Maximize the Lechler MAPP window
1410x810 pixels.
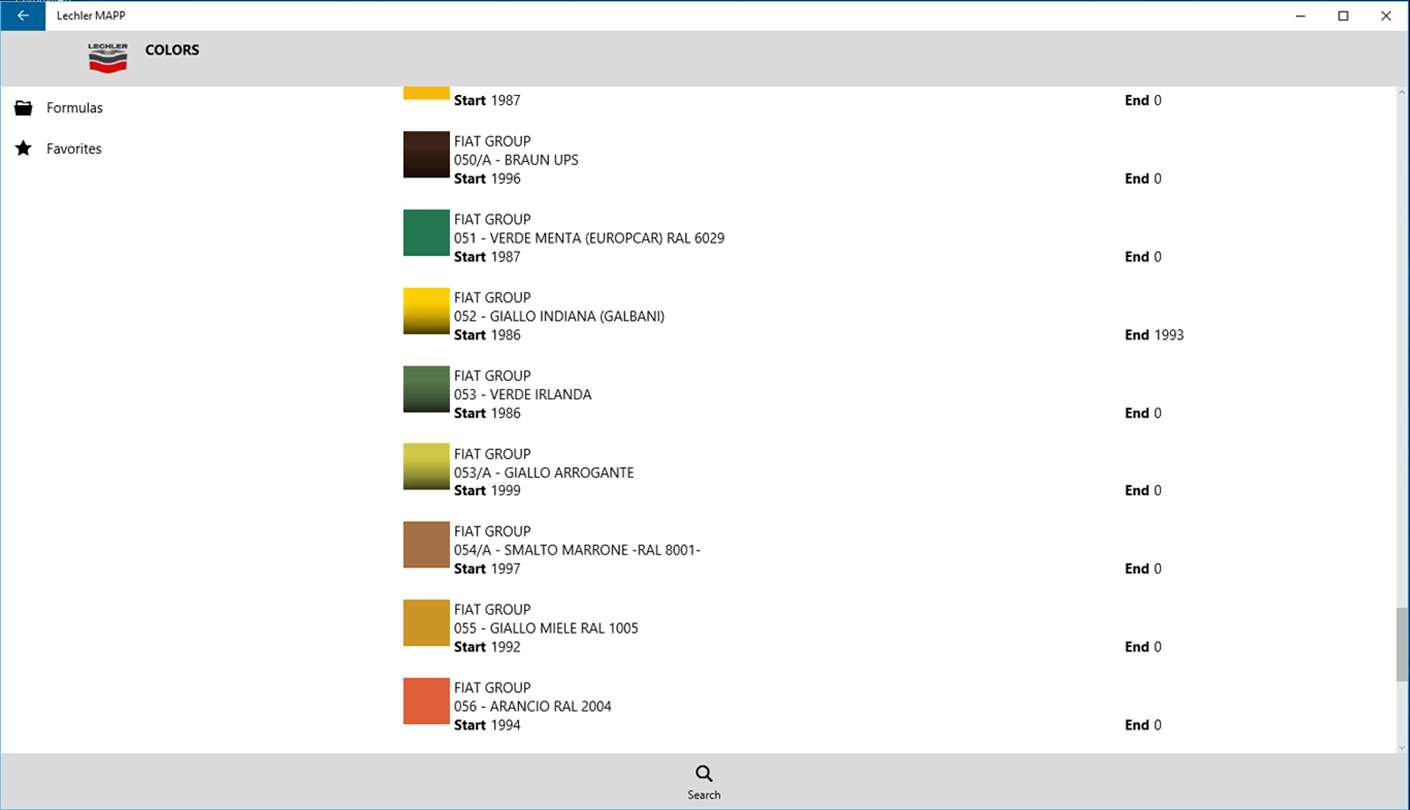pyautogui.click(x=1343, y=15)
